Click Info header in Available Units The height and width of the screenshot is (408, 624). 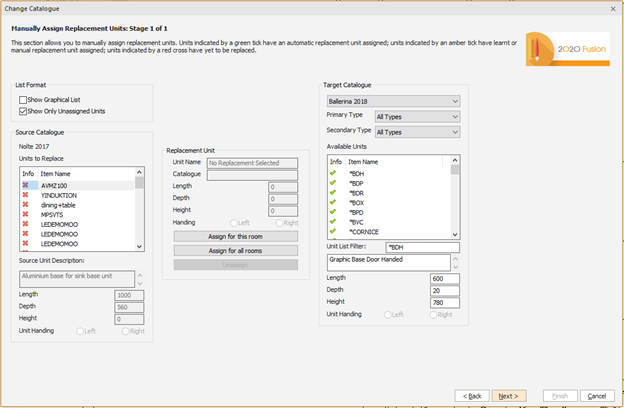(336, 162)
